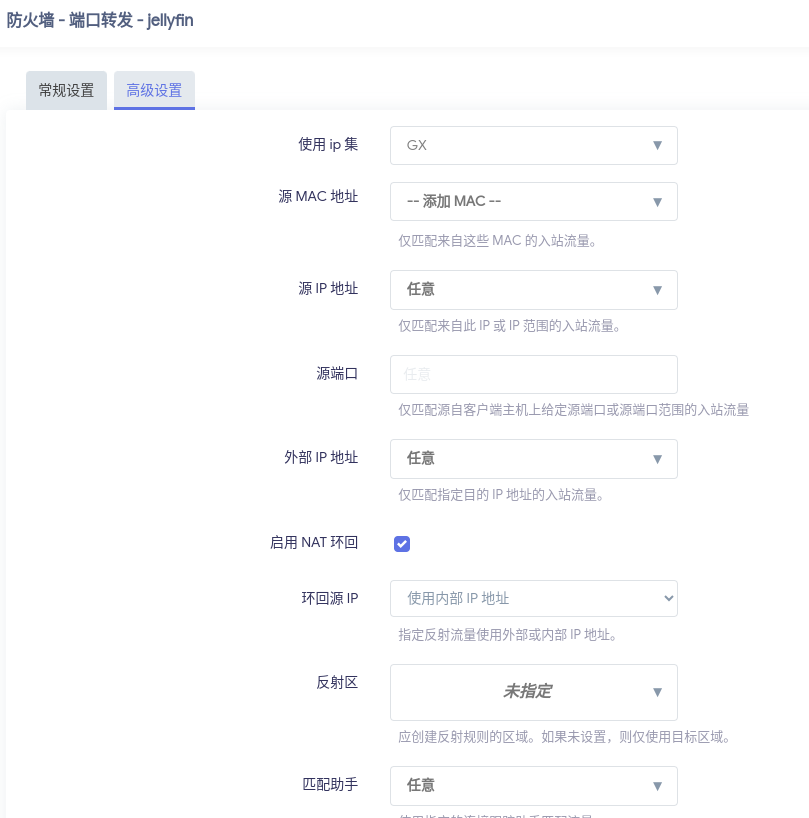Disable the 启用 NAT 环回 checkbox
Screen dimensions: 809x818
[x=402, y=544]
